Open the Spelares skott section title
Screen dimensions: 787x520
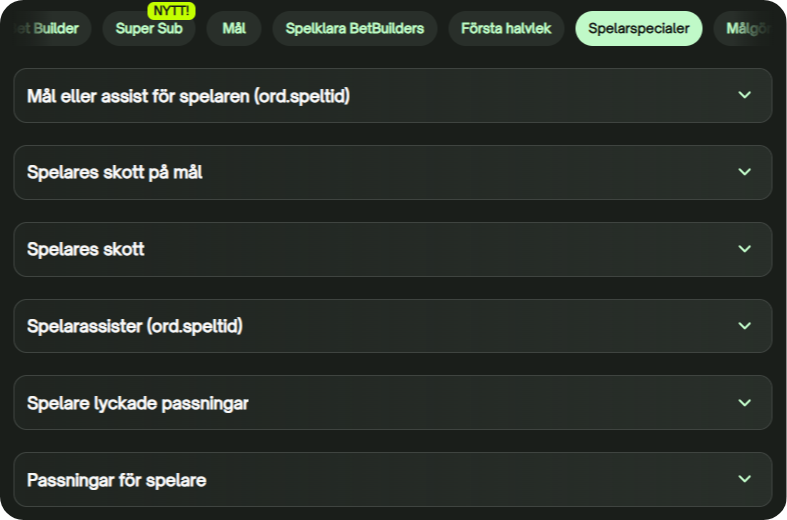click(86, 249)
